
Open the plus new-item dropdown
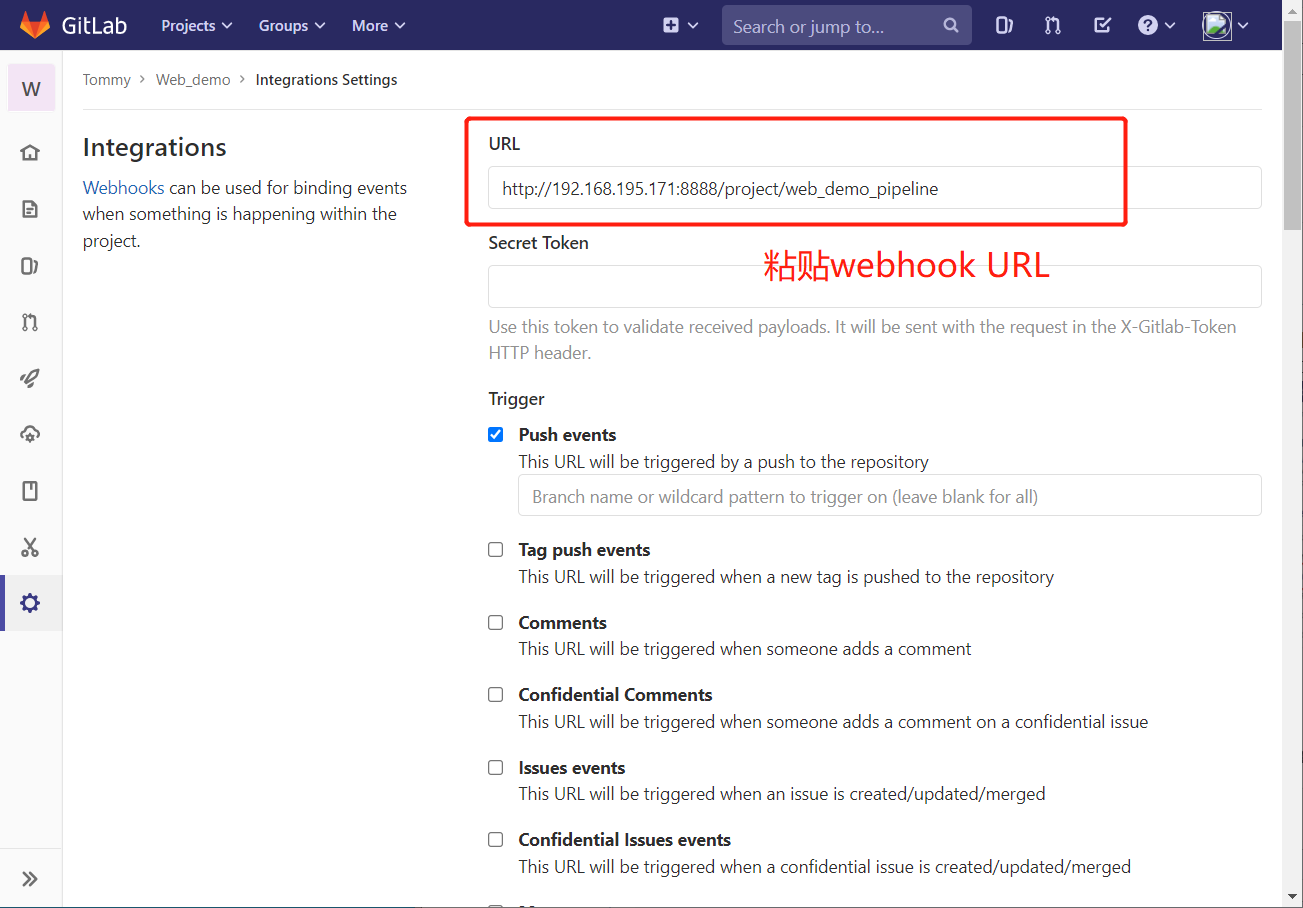[680, 25]
